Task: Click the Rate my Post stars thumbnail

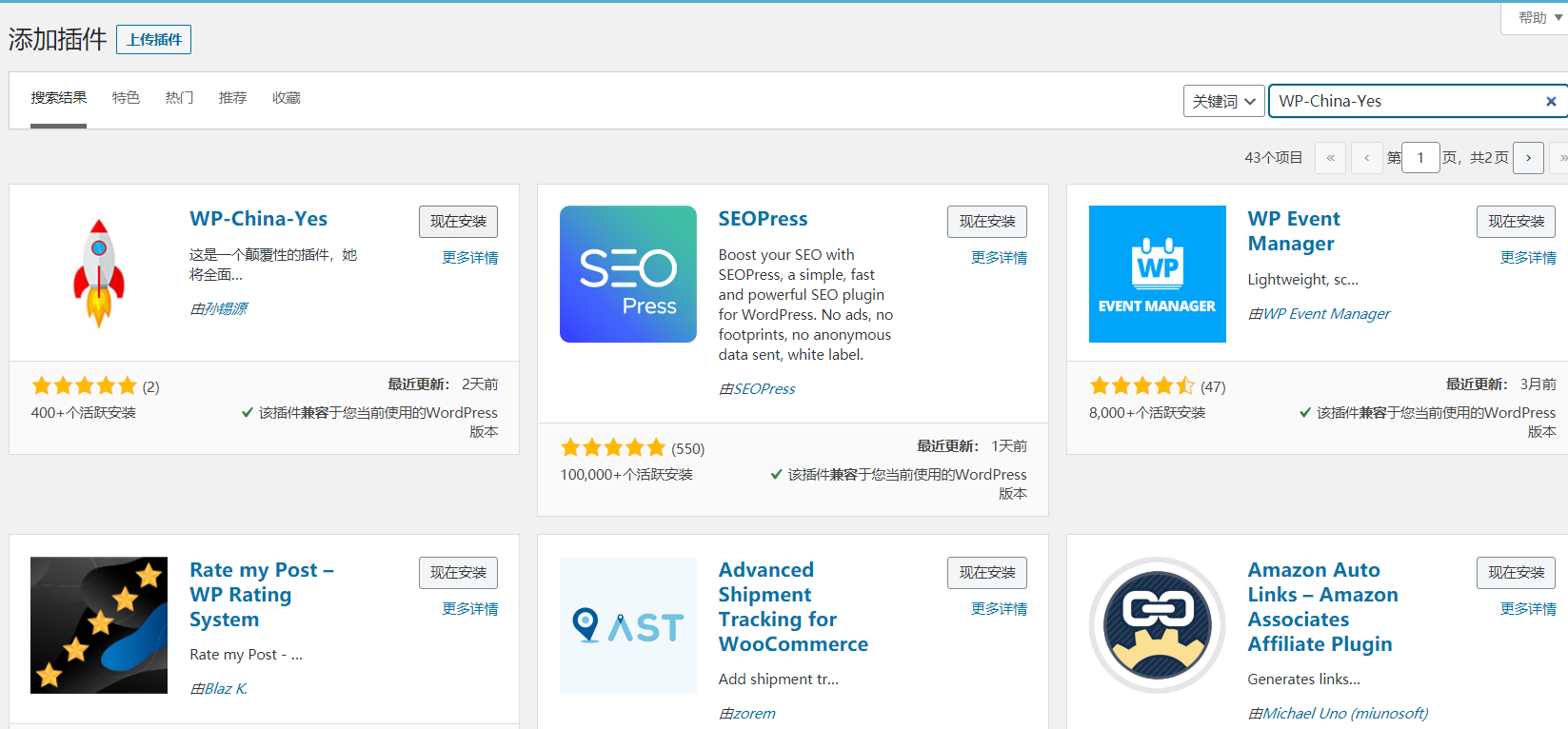Action: click(x=99, y=625)
